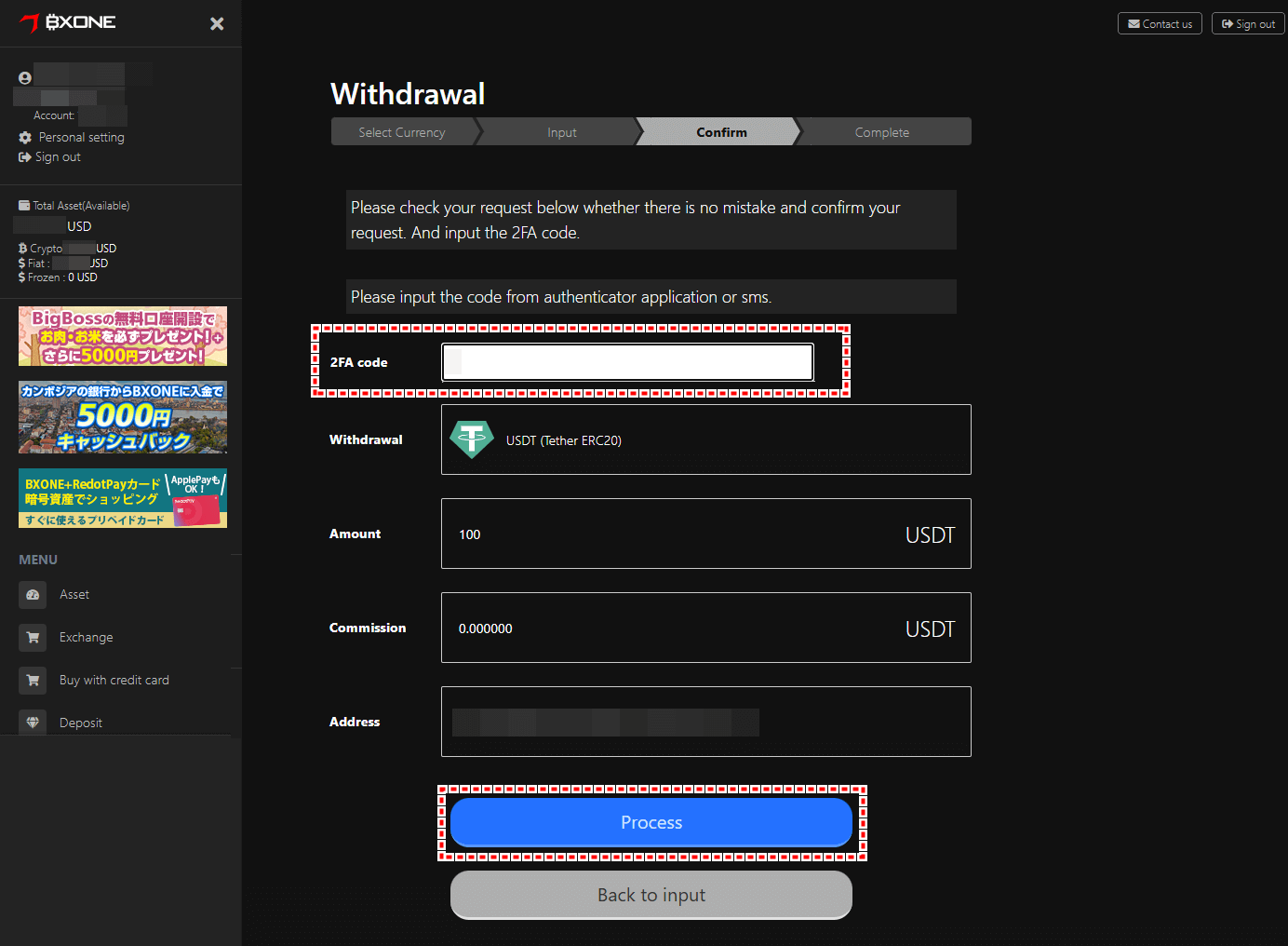Viewport: 1288px width, 946px height.
Task: Open the Asset menu item
Action: click(x=74, y=594)
